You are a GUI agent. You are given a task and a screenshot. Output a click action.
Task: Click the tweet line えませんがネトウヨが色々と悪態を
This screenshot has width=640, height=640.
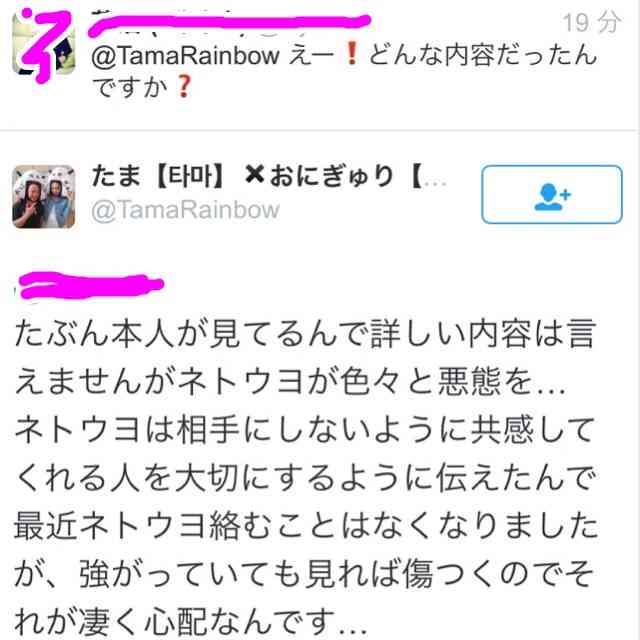pos(290,382)
